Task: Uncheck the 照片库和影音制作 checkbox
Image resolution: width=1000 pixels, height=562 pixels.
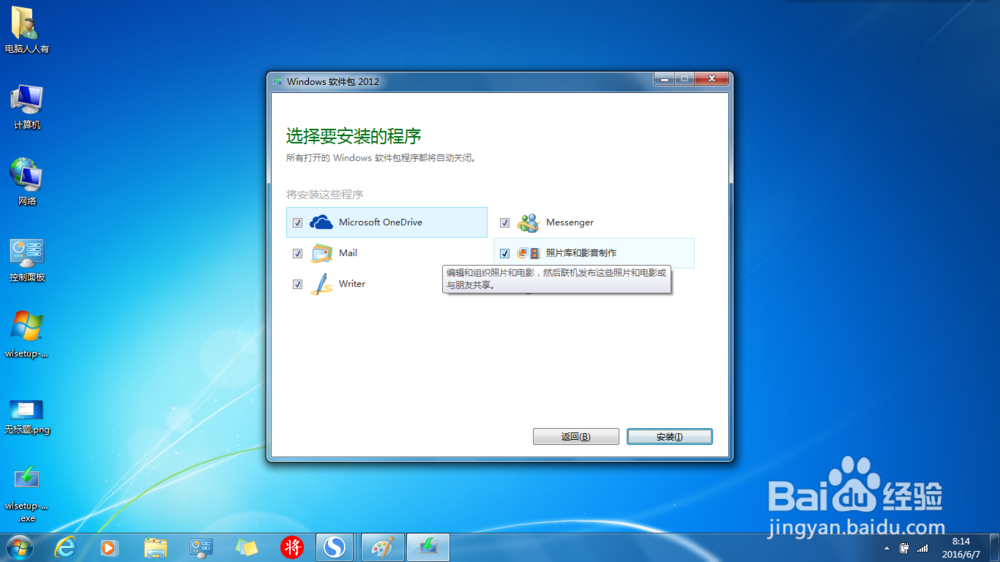Action: (x=504, y=253)
